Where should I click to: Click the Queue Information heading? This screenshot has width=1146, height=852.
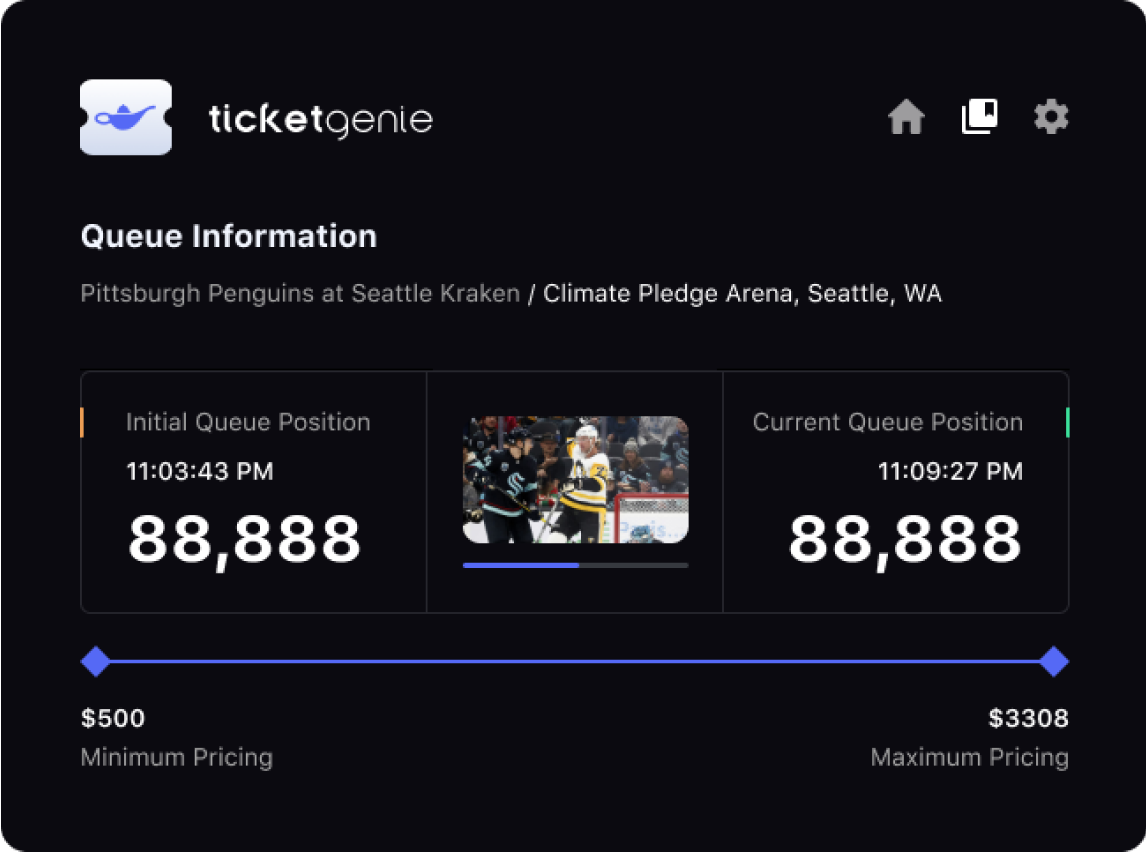(x=228, y=237)
